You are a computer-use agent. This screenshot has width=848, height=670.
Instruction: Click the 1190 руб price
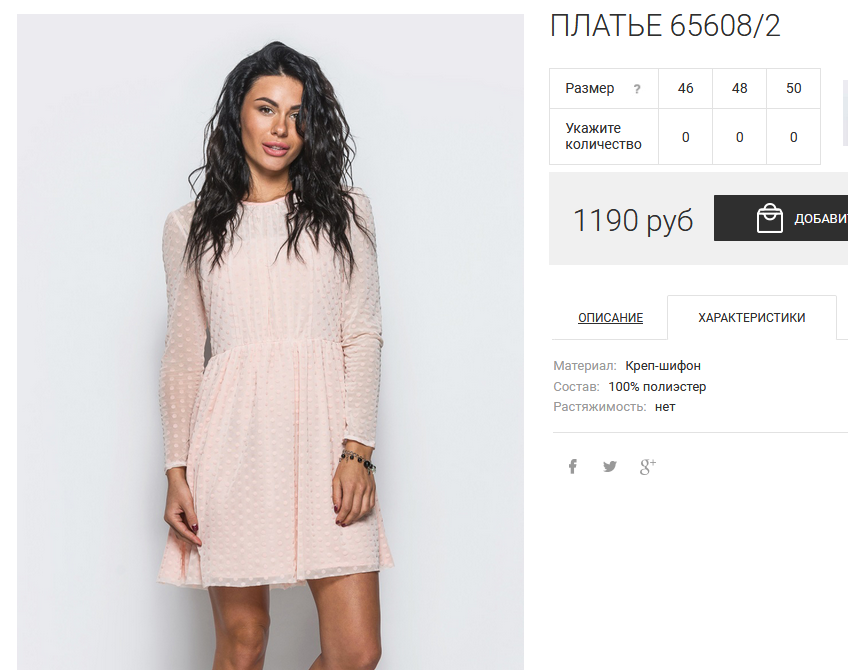[633, 221]
